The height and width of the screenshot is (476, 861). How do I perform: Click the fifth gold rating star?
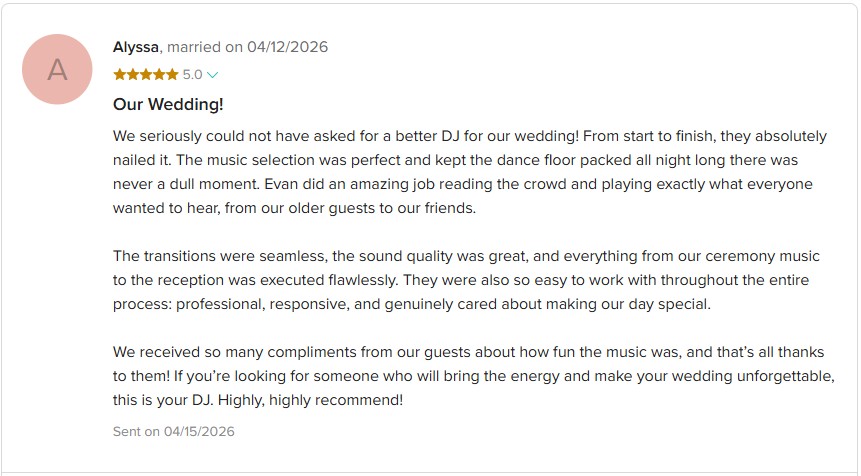172,75
